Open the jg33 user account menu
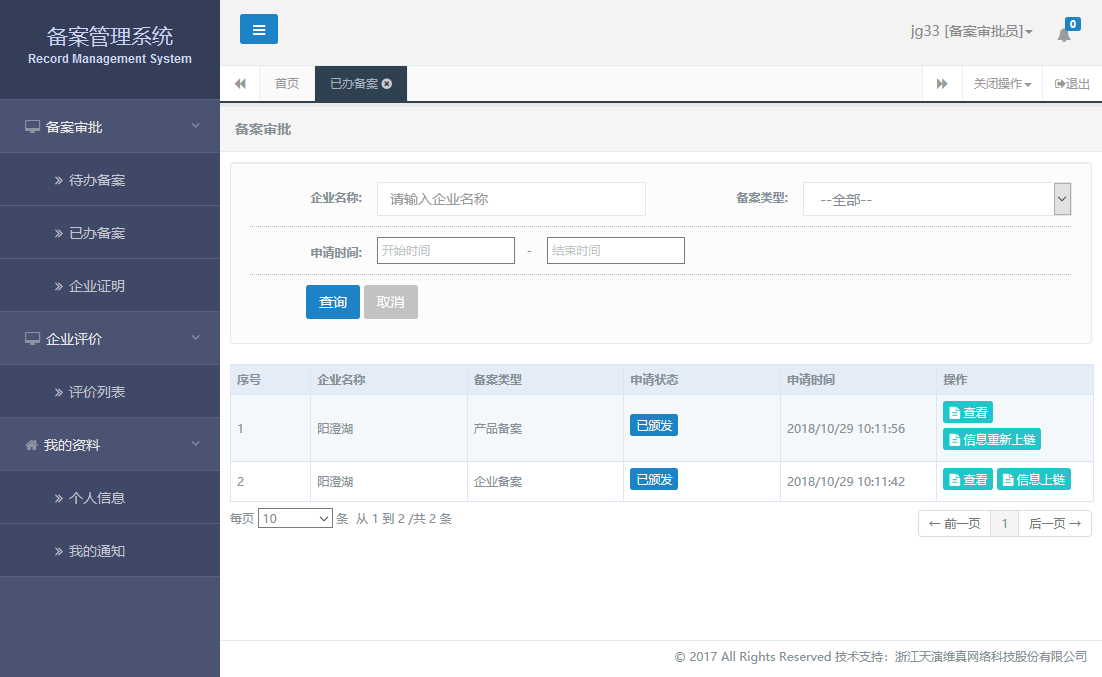Image resolution: width=1102 pixels, height=677 pixels. click(971, 32)
